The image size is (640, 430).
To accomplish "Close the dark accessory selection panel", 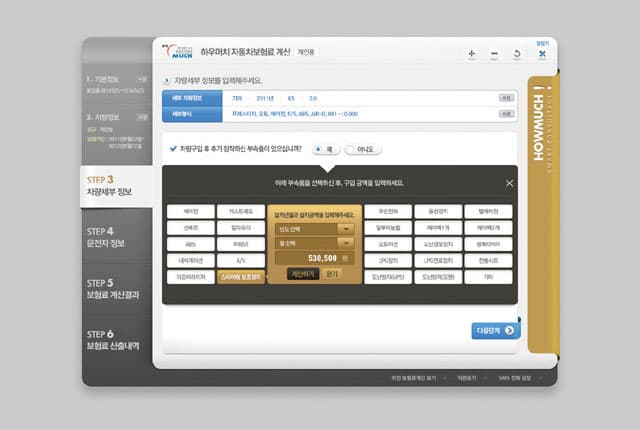I will coord(509,183).
